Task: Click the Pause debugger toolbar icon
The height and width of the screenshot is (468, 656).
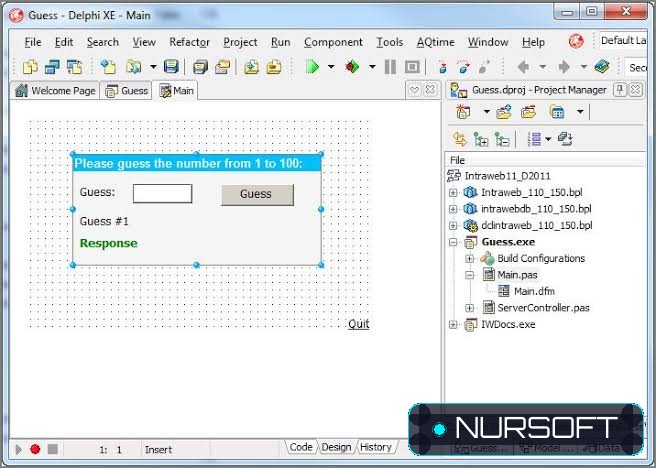Action: pos(390,66)
